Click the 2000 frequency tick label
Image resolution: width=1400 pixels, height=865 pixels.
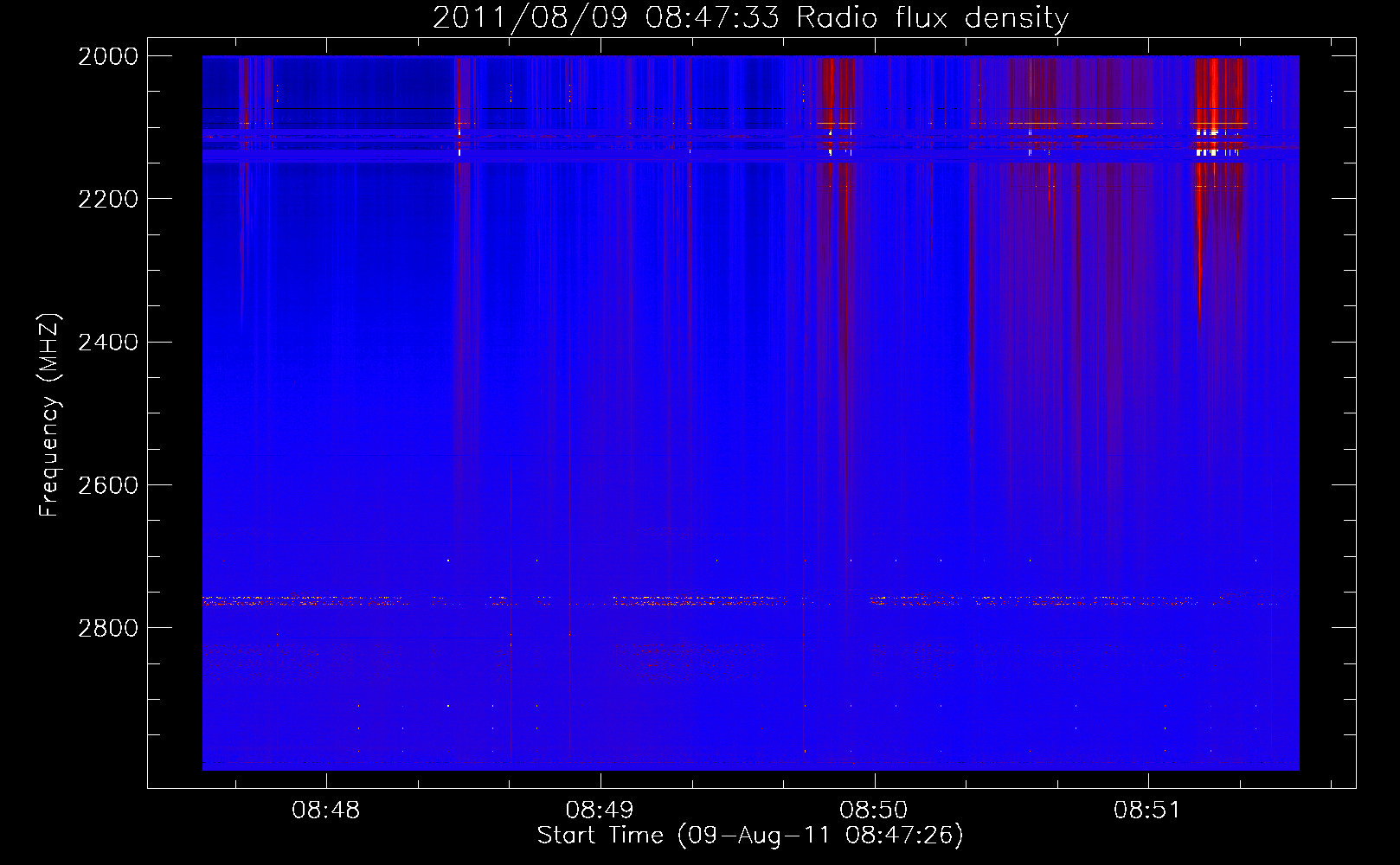(108, 56)
